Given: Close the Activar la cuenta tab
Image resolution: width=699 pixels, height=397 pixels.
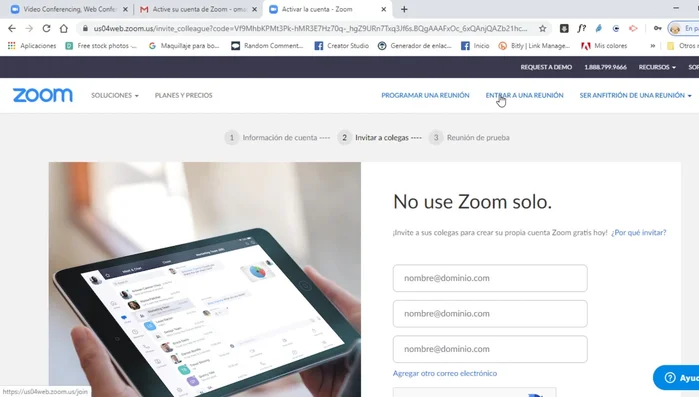Looking at the screenshot, I should 384,9.
